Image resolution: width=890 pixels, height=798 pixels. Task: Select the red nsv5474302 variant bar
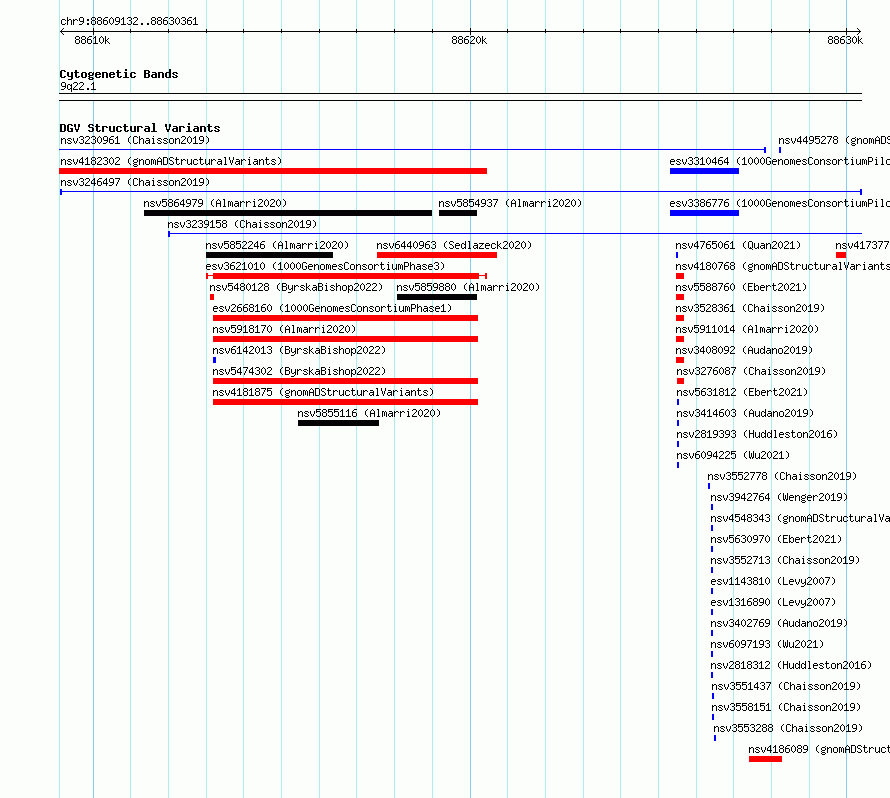tap(346, 381)
